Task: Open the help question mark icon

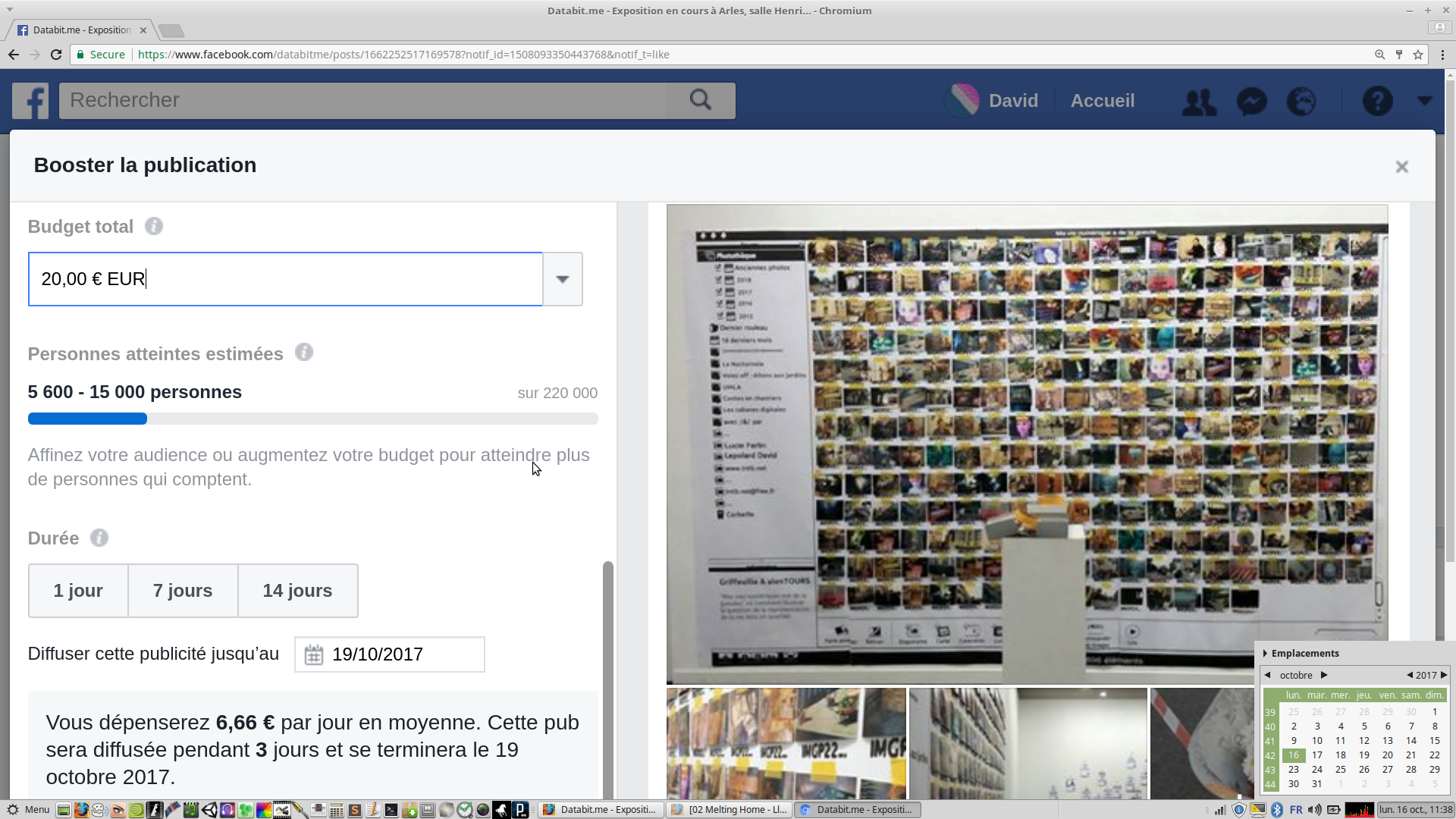Action: click(x=1377, y=101)
